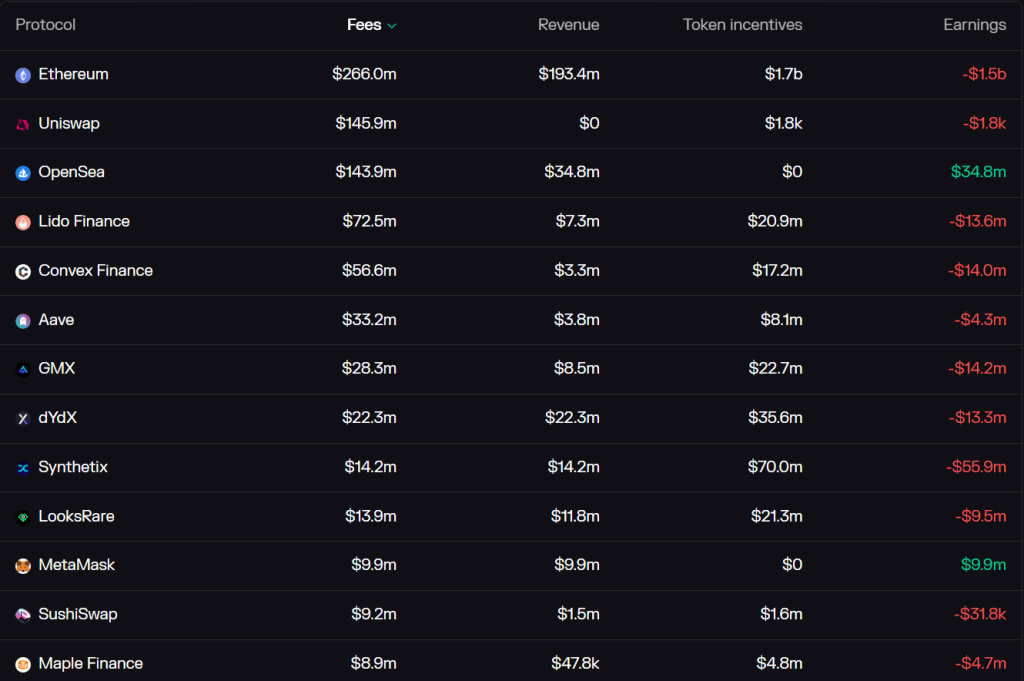Sort table by Revenue column

568,25
